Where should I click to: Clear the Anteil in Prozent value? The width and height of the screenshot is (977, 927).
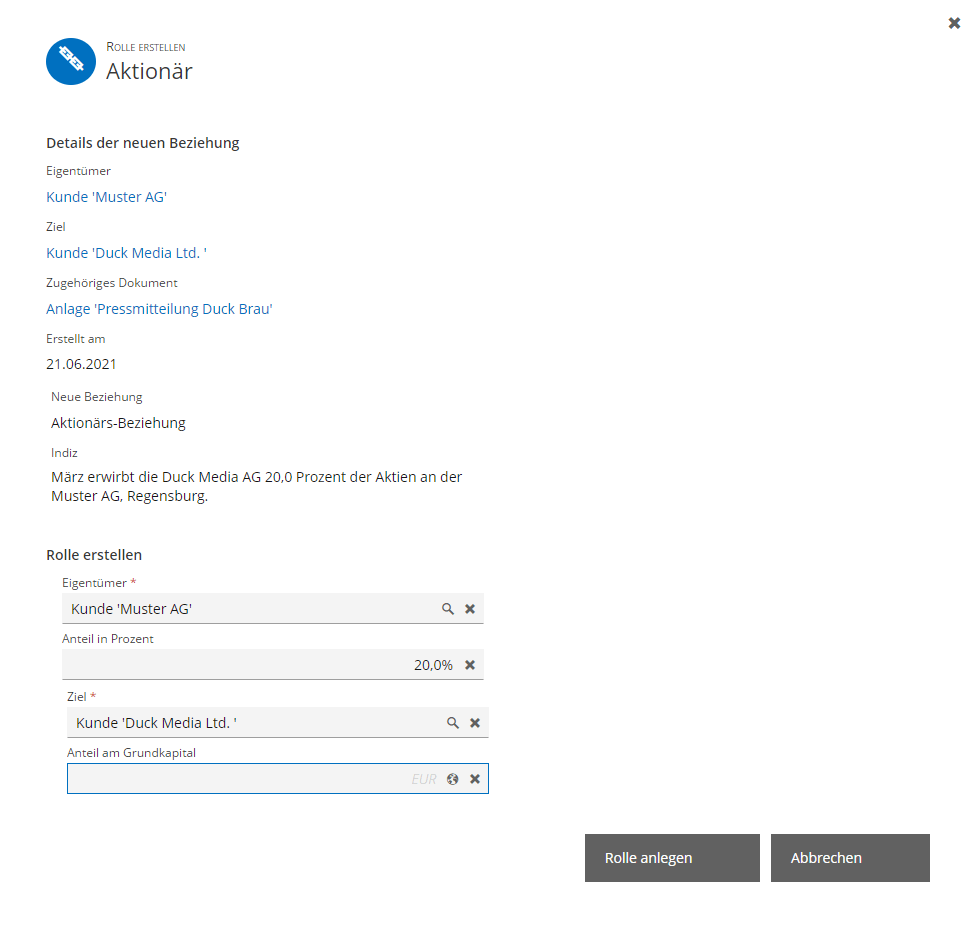click(x=470, y=665)
